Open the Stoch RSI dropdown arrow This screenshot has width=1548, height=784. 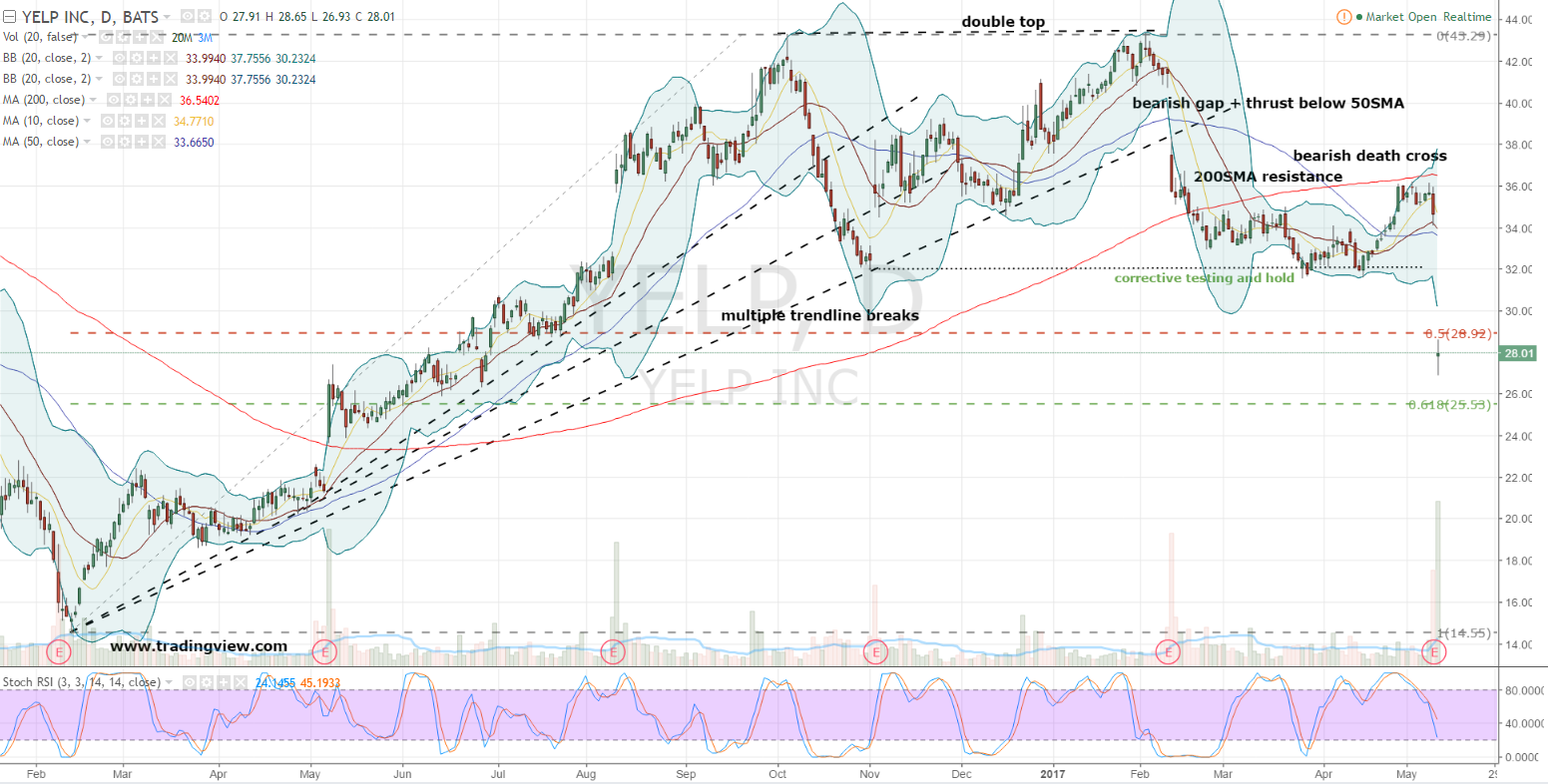coord(171,682)
